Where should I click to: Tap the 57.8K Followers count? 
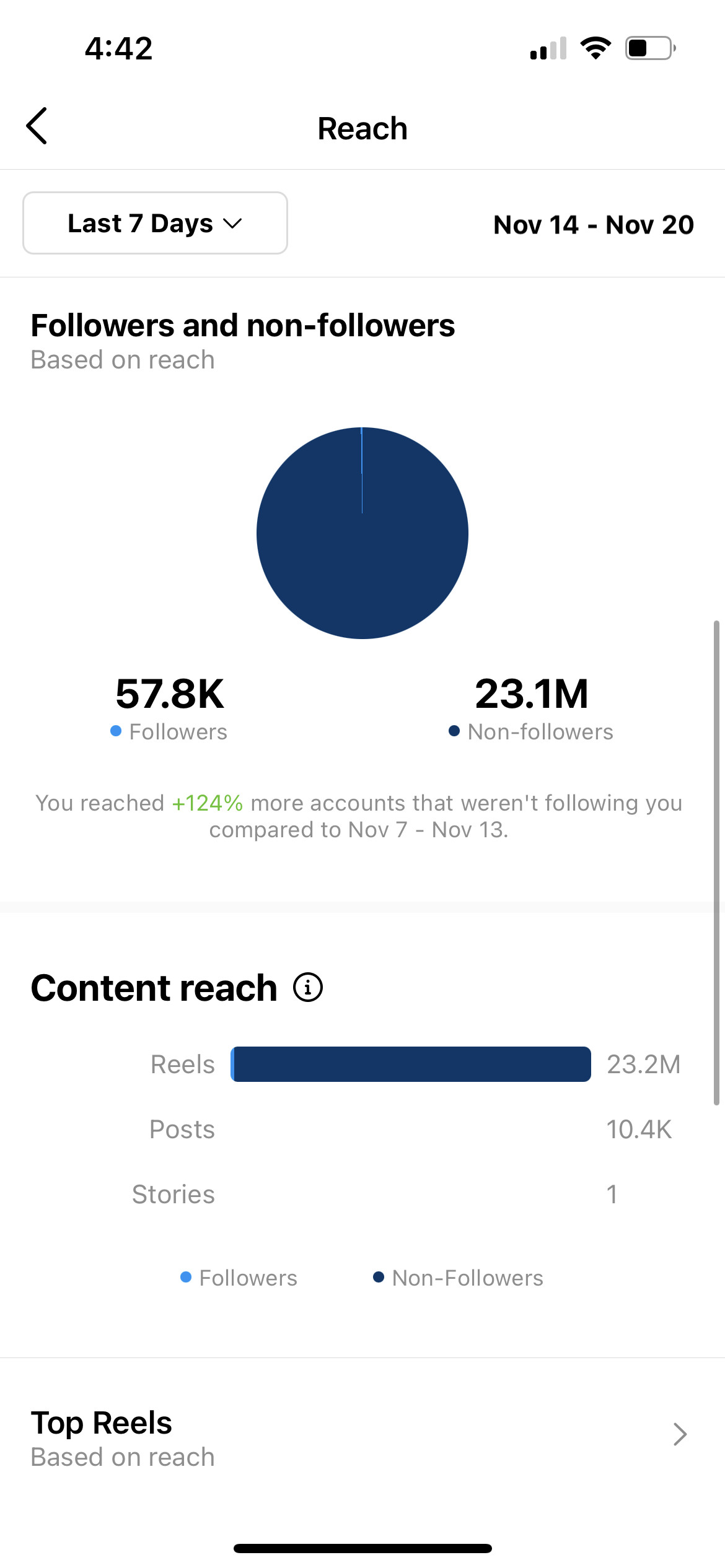169,694
